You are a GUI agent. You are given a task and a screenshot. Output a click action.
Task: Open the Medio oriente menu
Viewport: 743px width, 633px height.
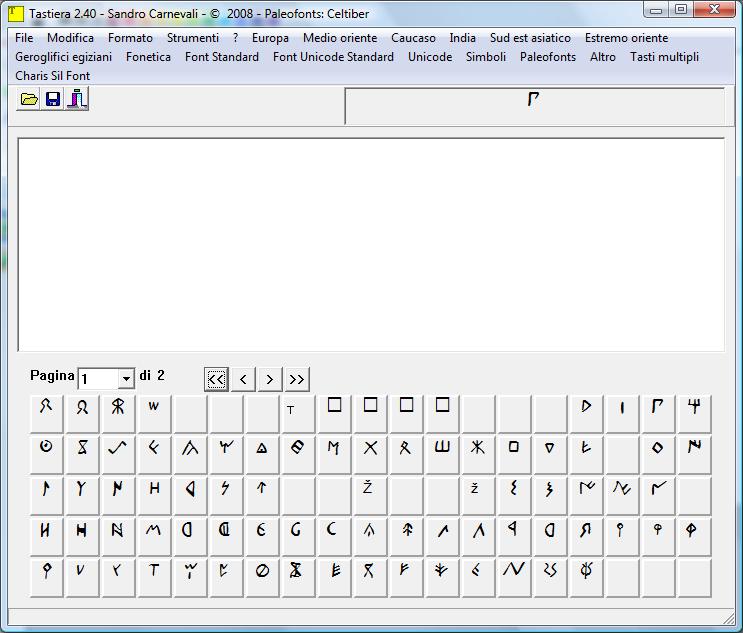(x=340, y=38)
